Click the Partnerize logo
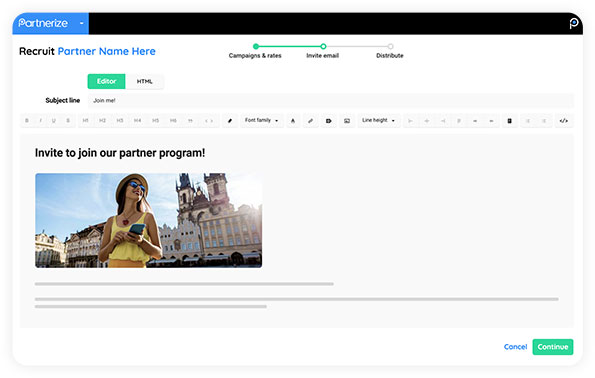 43,23
